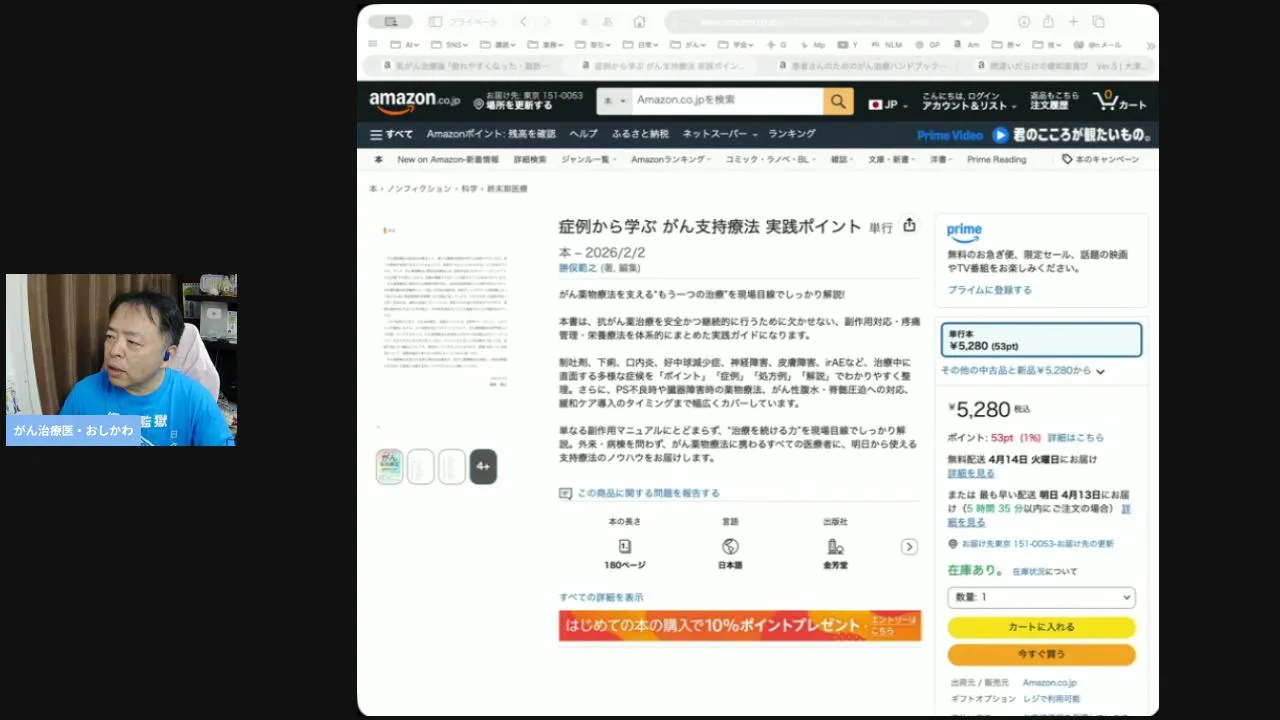
Task: Open author 勝俣範之 link
Action: (578, 268)
